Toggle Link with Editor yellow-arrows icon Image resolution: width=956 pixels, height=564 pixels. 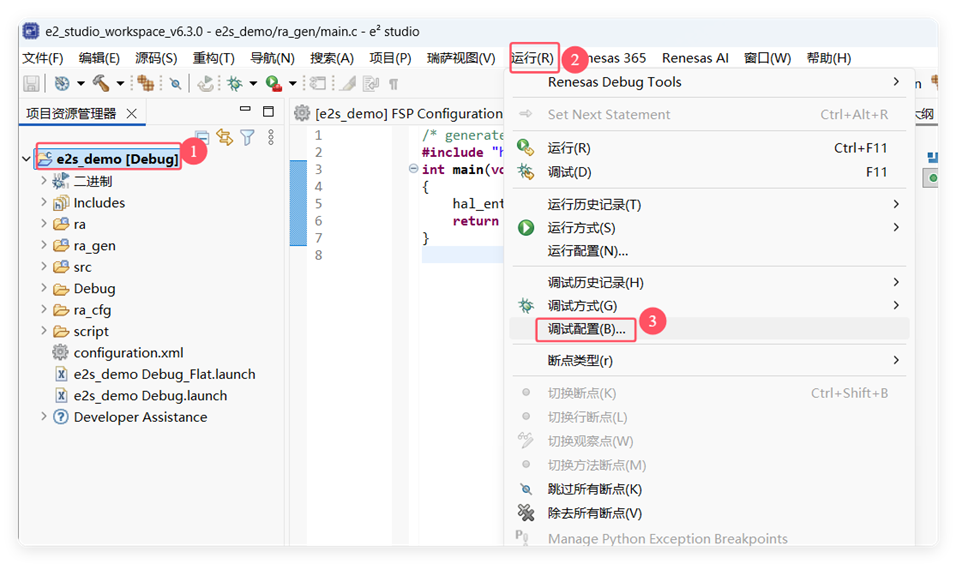click(224, 137)
